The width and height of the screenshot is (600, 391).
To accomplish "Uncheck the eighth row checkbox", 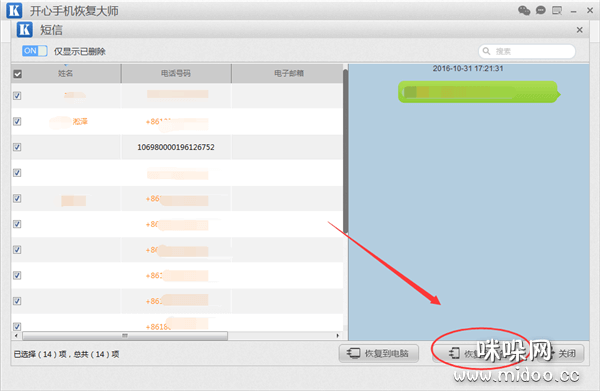I will (17, 275).
